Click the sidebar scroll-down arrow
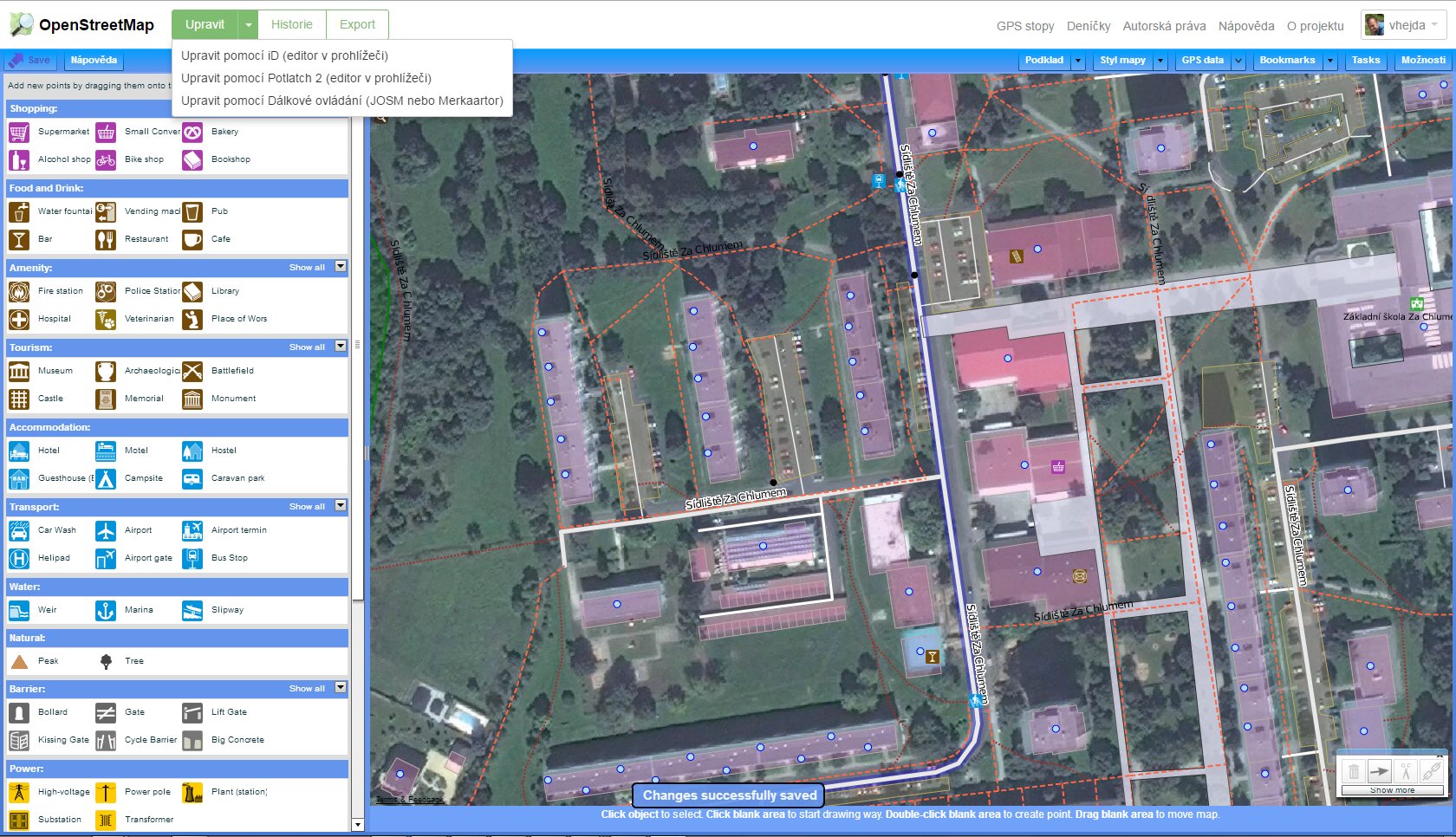Image resolution: width=1456 pixels, height=837 pixels. click(x=357, y=825)
